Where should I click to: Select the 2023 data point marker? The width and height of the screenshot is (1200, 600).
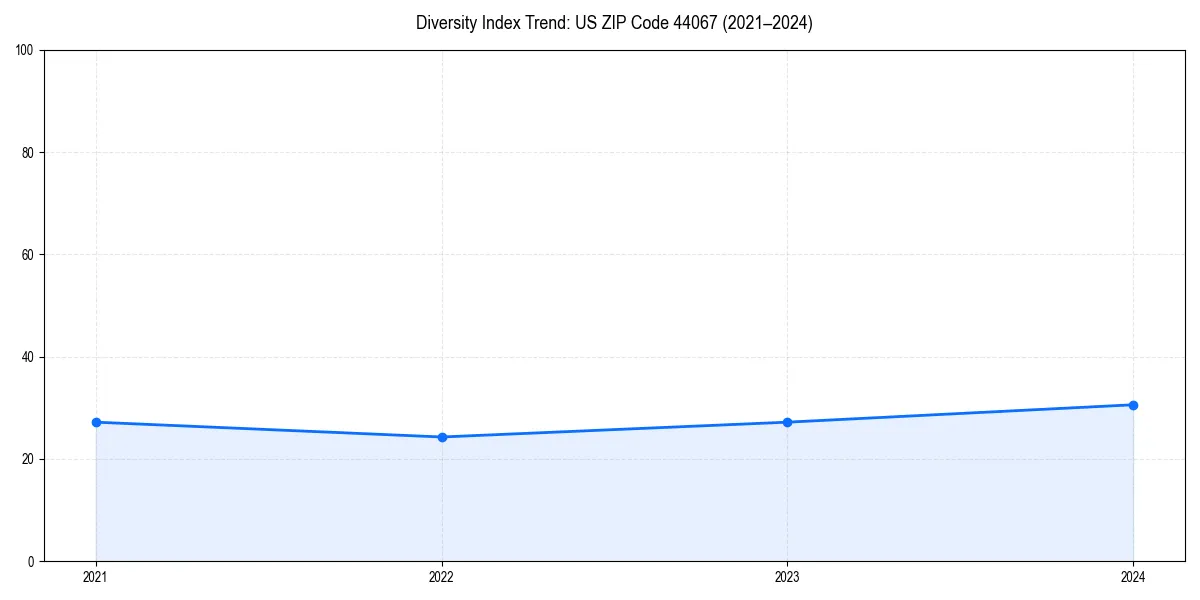click(x=787, y=422)
